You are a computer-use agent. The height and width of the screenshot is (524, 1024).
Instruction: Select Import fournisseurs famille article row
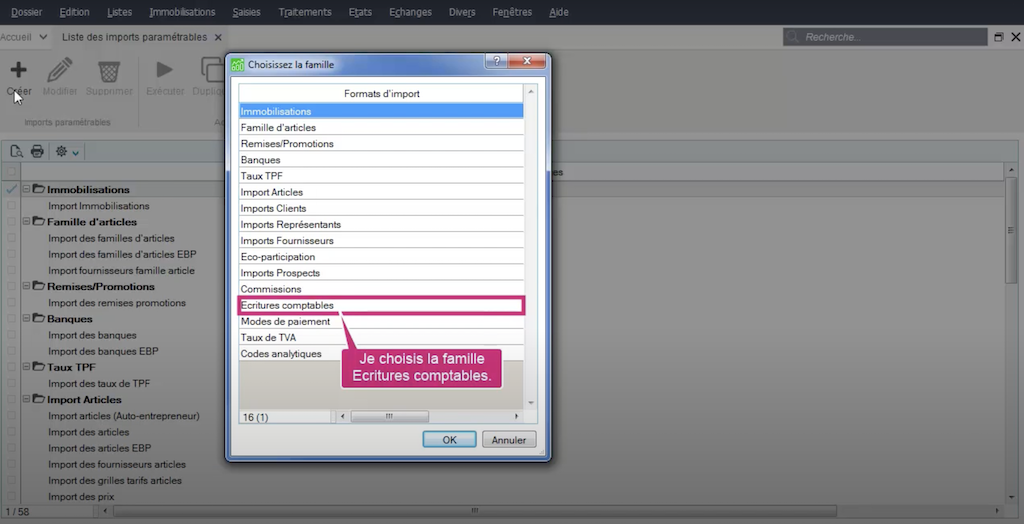click(121, 270)
